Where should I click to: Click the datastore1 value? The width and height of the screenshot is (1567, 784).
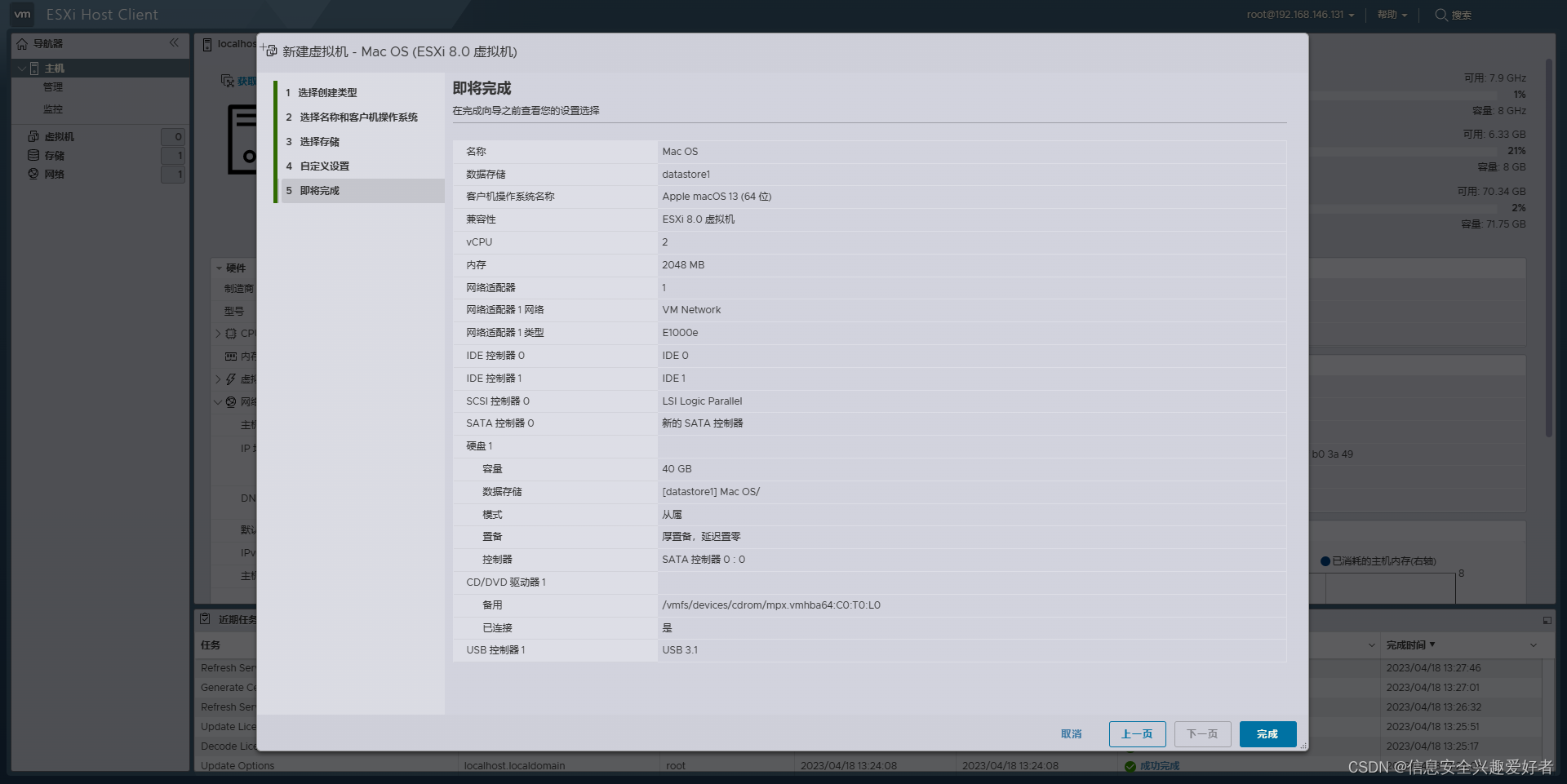tap(686, 175)
